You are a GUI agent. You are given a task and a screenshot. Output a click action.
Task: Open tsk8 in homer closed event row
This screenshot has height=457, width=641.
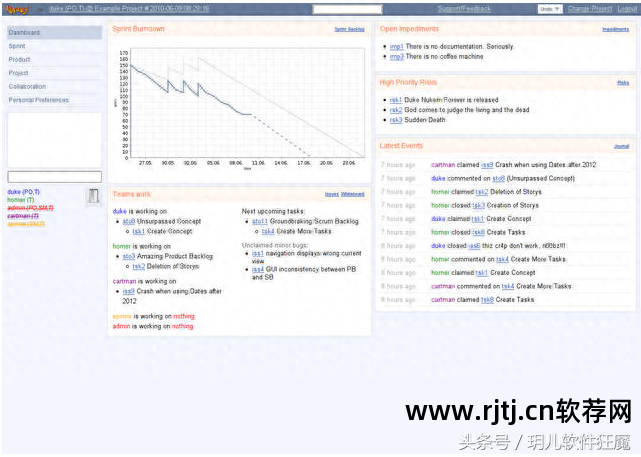point(479,233)
